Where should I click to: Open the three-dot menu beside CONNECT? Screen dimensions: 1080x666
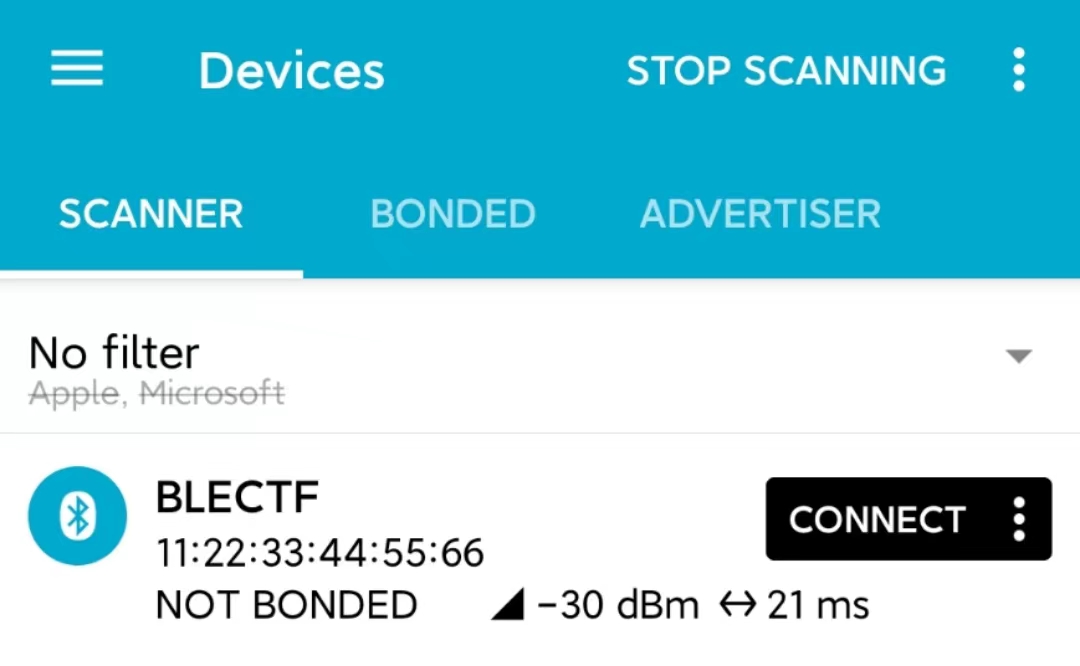pos(1019,519)
